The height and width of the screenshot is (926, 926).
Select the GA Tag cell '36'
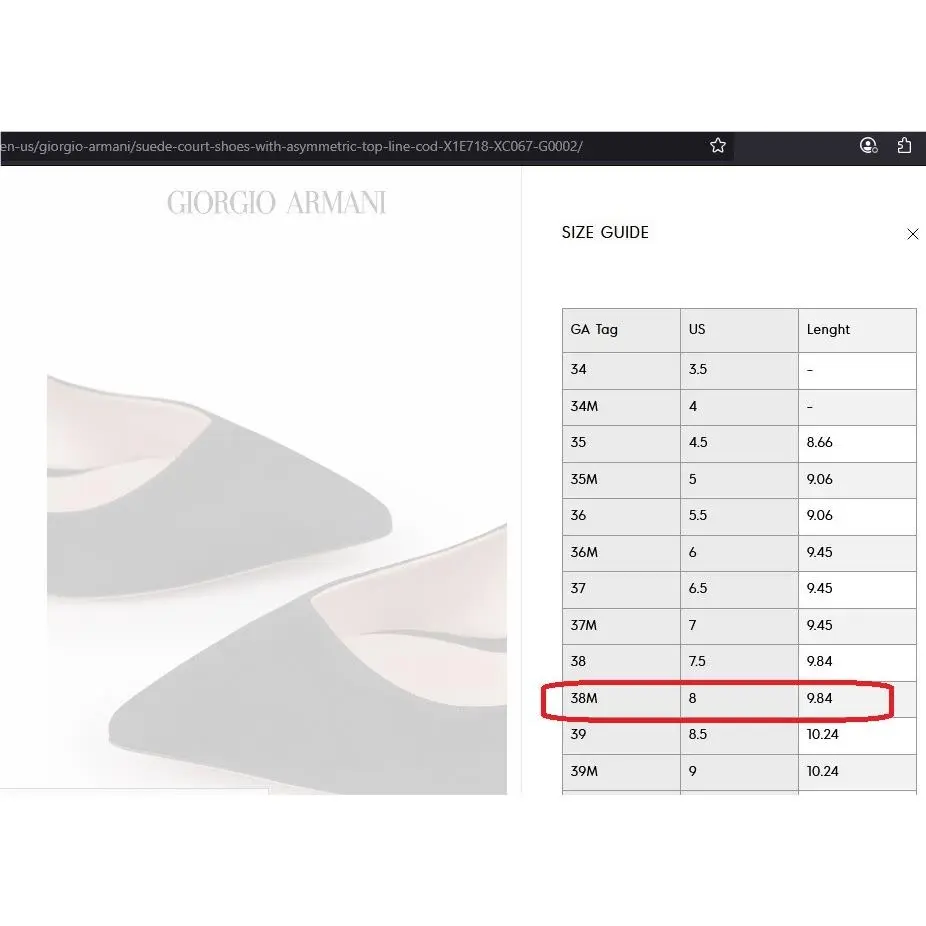click(x=621, y=517)
